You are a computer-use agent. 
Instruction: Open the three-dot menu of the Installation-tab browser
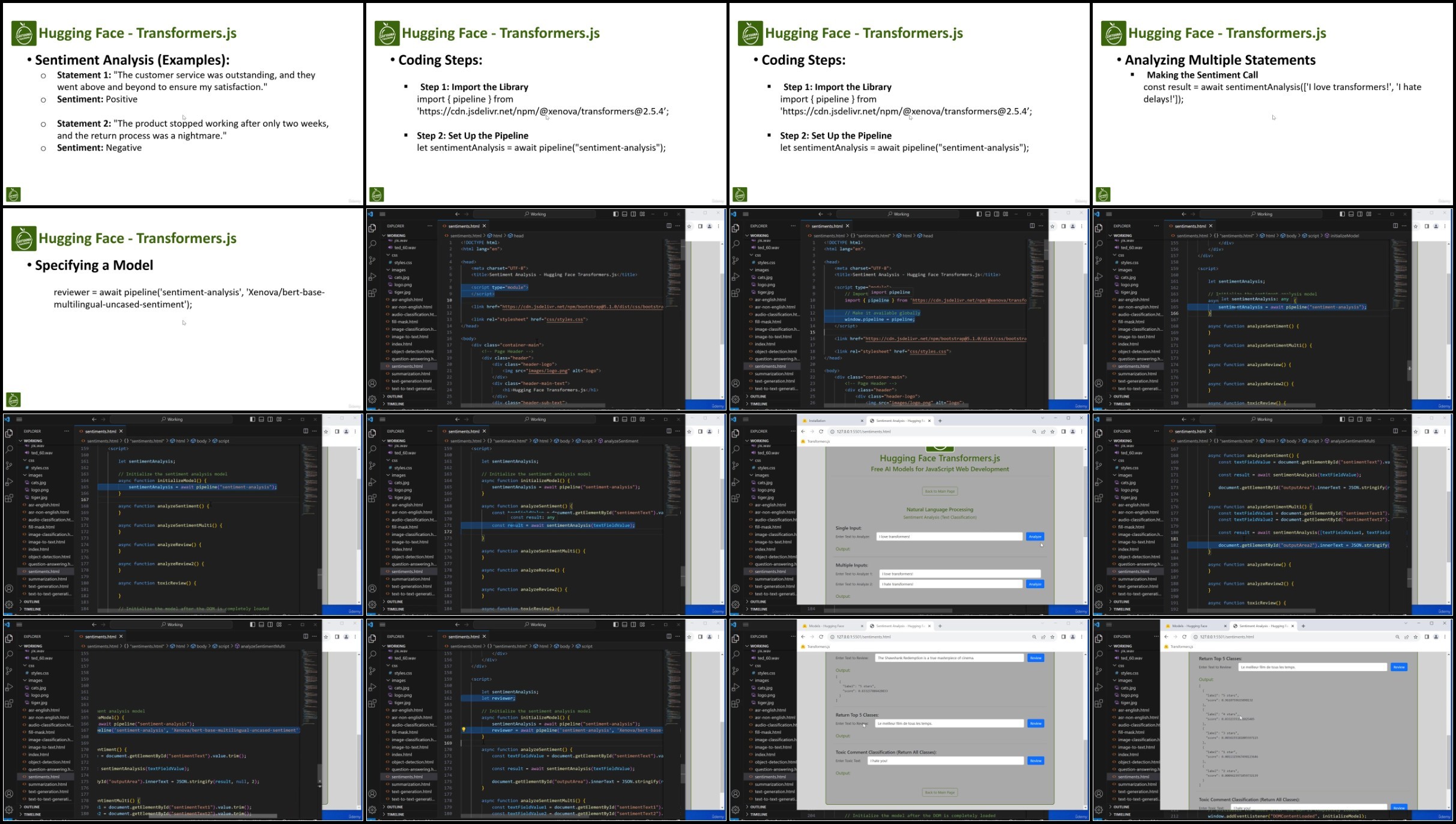click(x=1081, y=432)
